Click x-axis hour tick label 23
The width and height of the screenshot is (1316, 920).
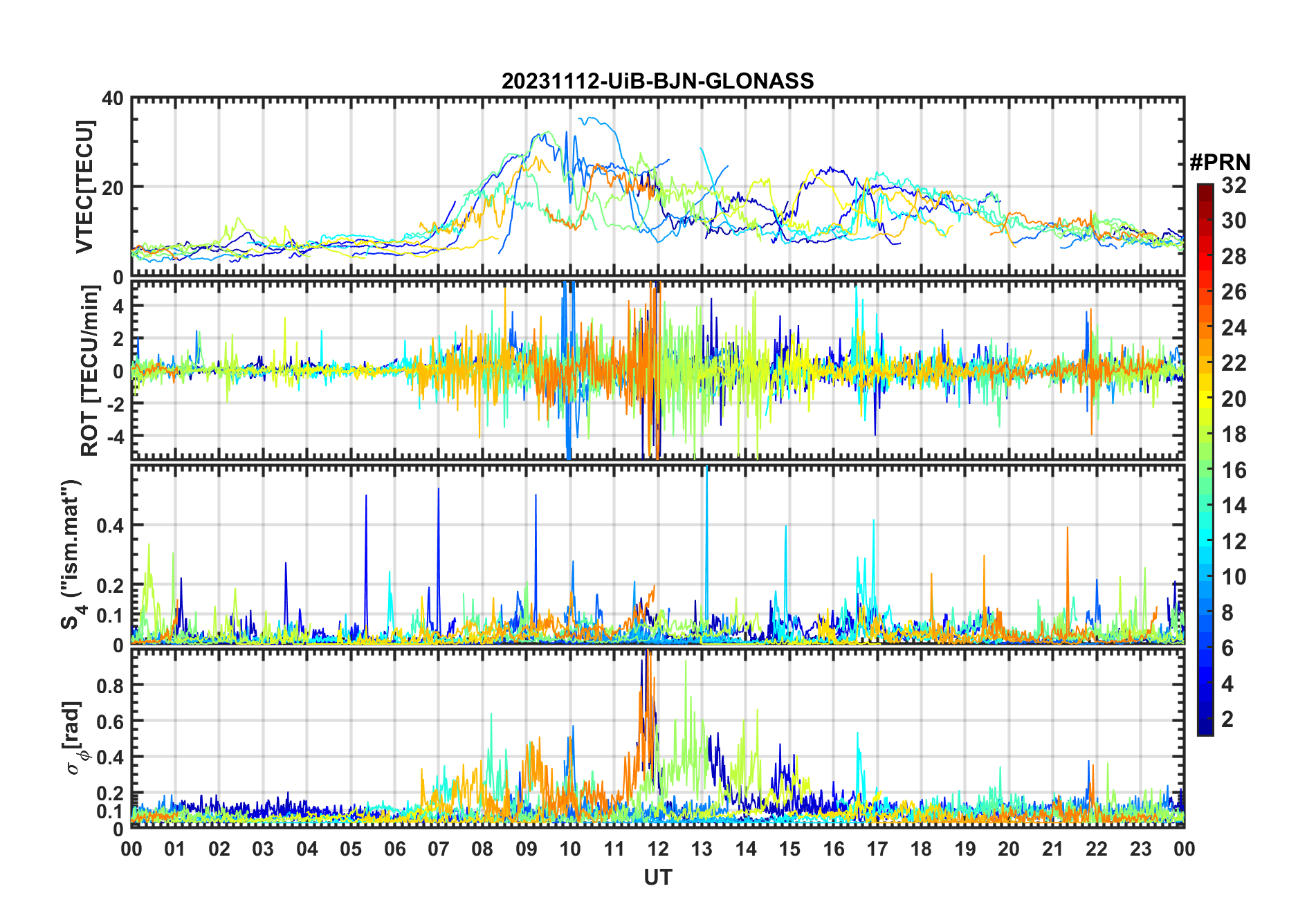[x=1140, y=849]
